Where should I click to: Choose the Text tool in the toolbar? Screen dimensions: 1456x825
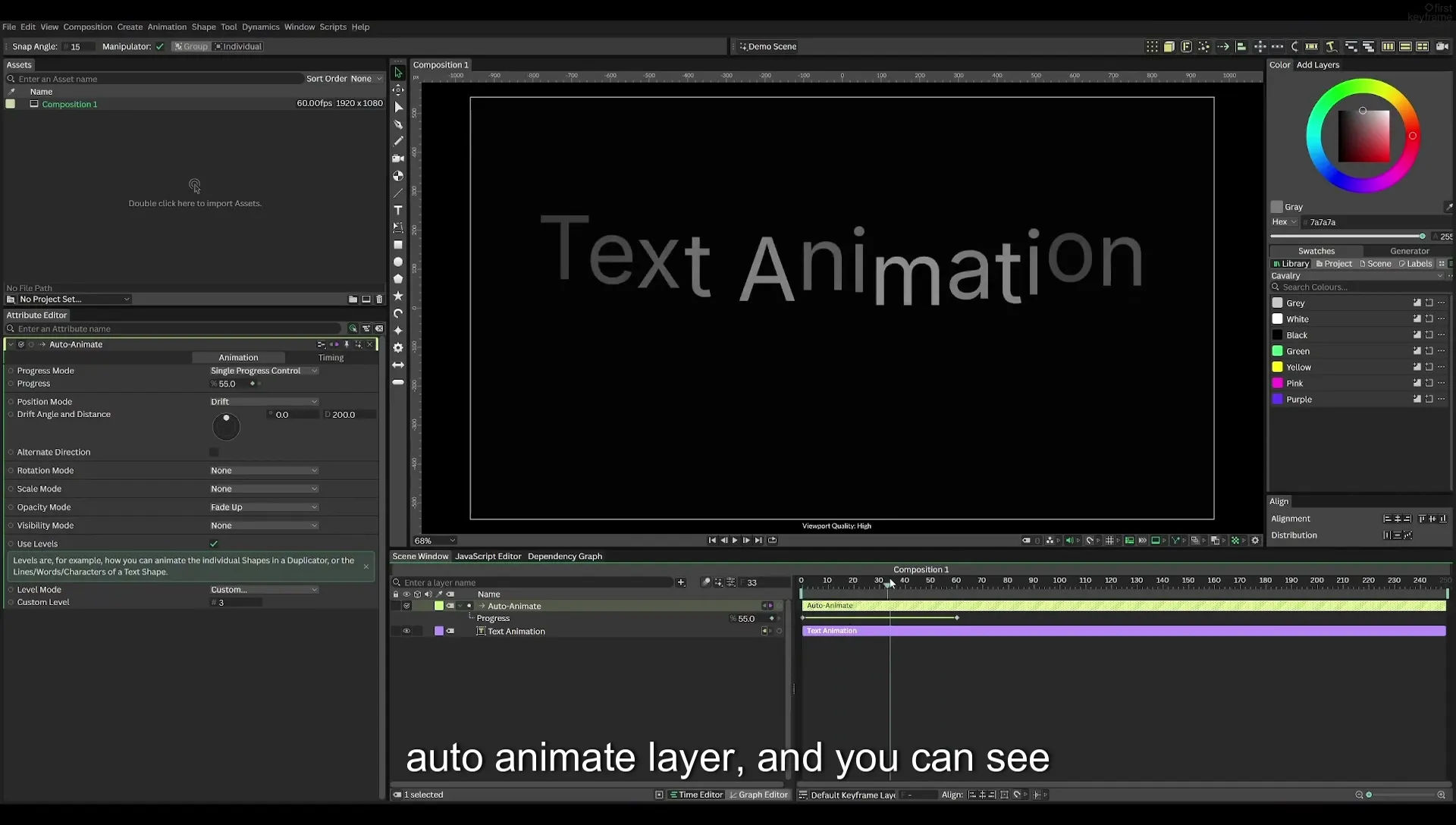398,210
